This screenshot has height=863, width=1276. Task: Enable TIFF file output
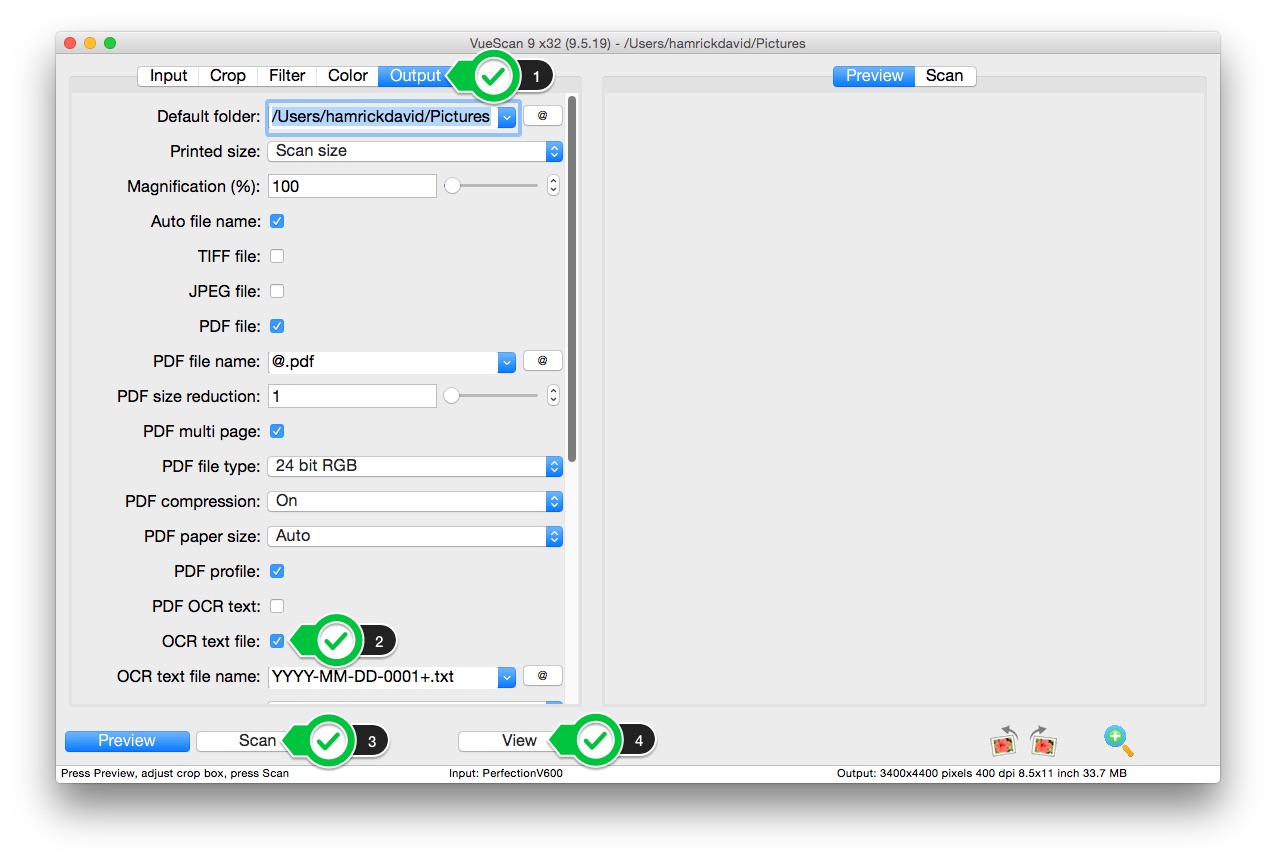pos(276,256)
